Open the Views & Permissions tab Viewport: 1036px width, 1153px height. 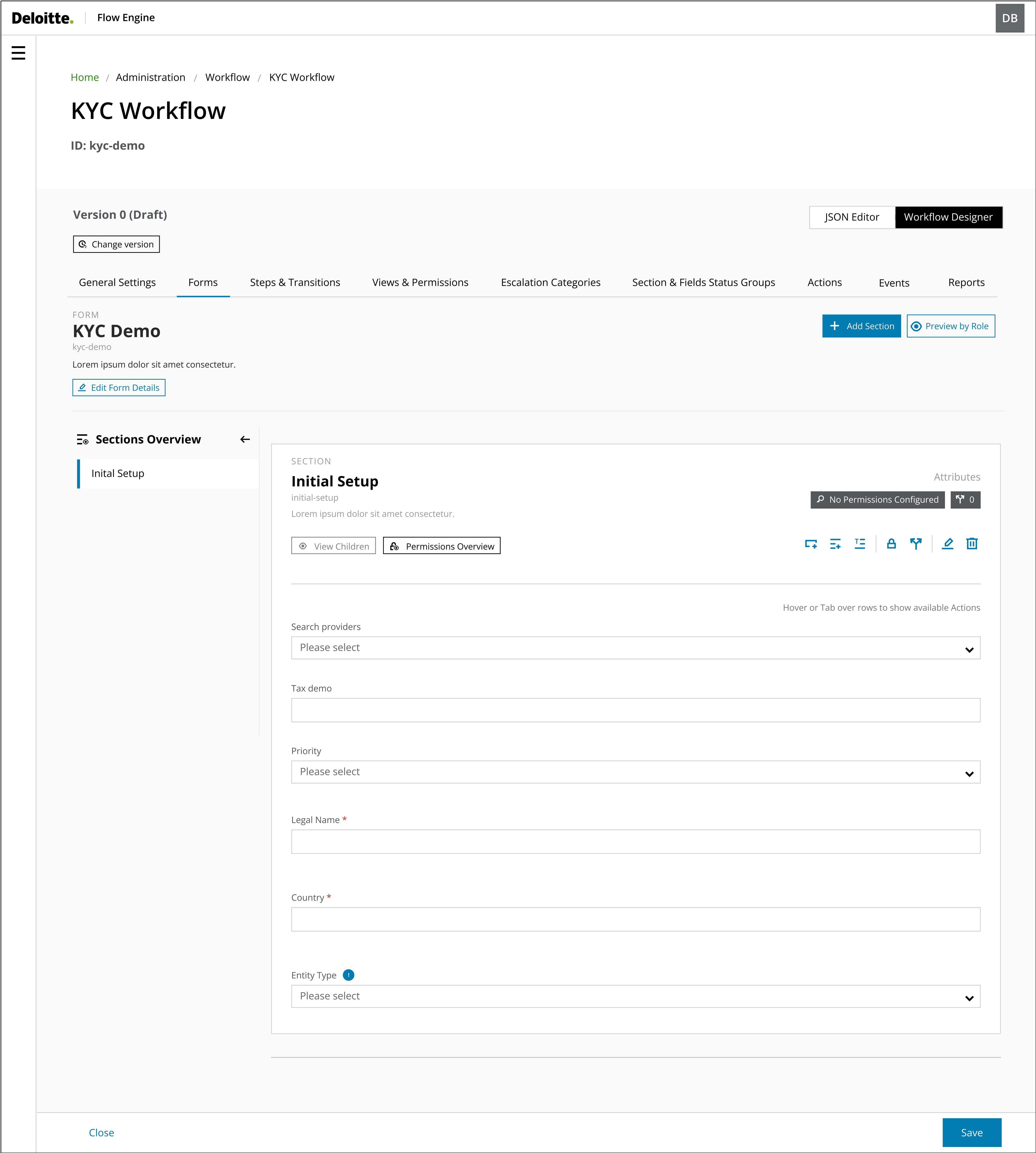tap(420, 282)
